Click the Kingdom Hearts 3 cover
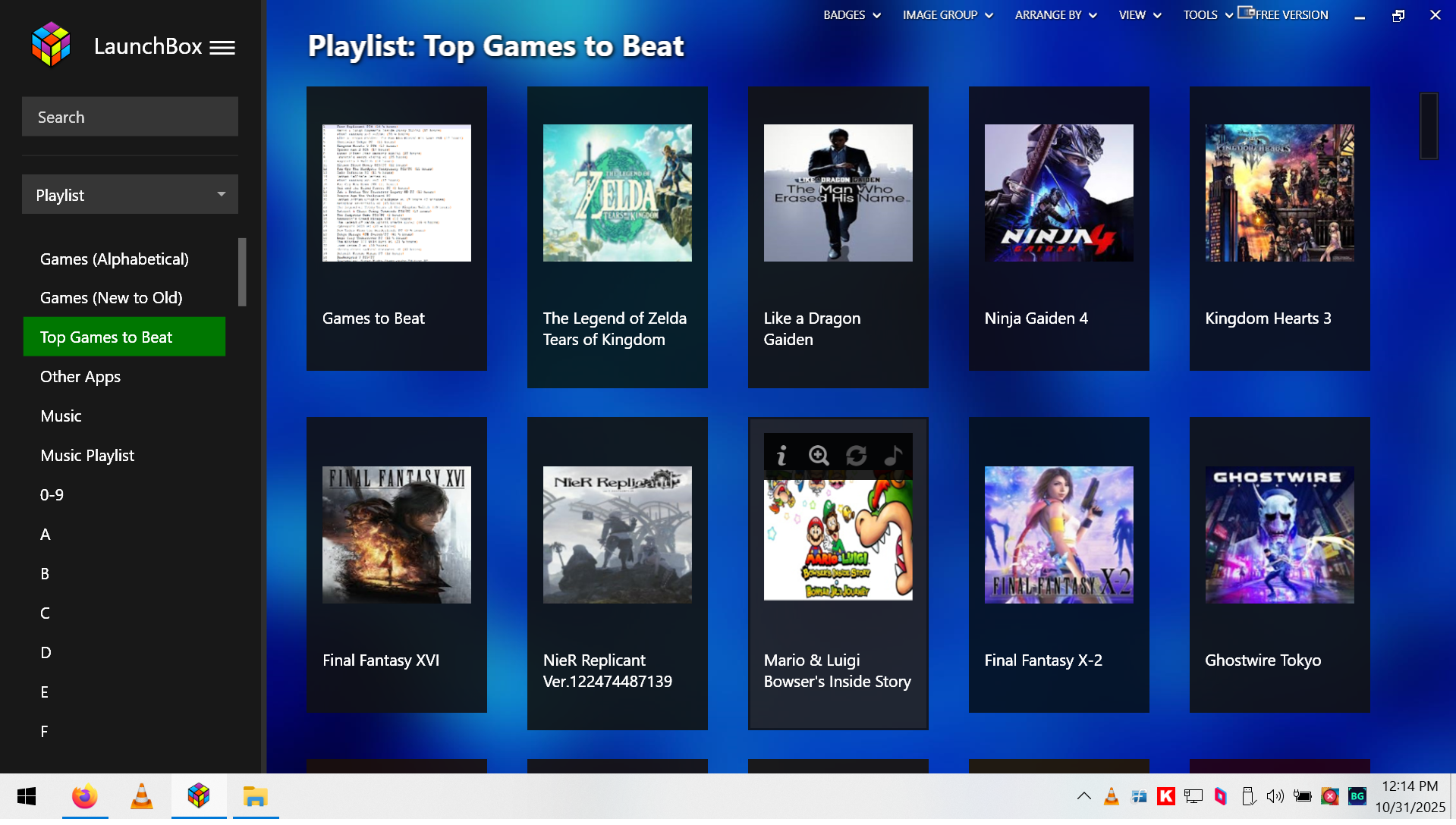 coord(1280,193)
